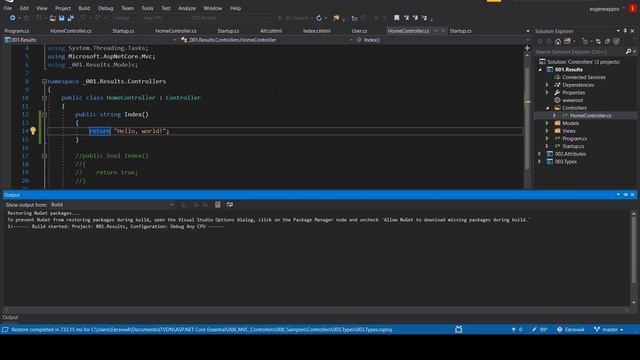Switch to the Index.cshtml tab

tap(317, 31)
